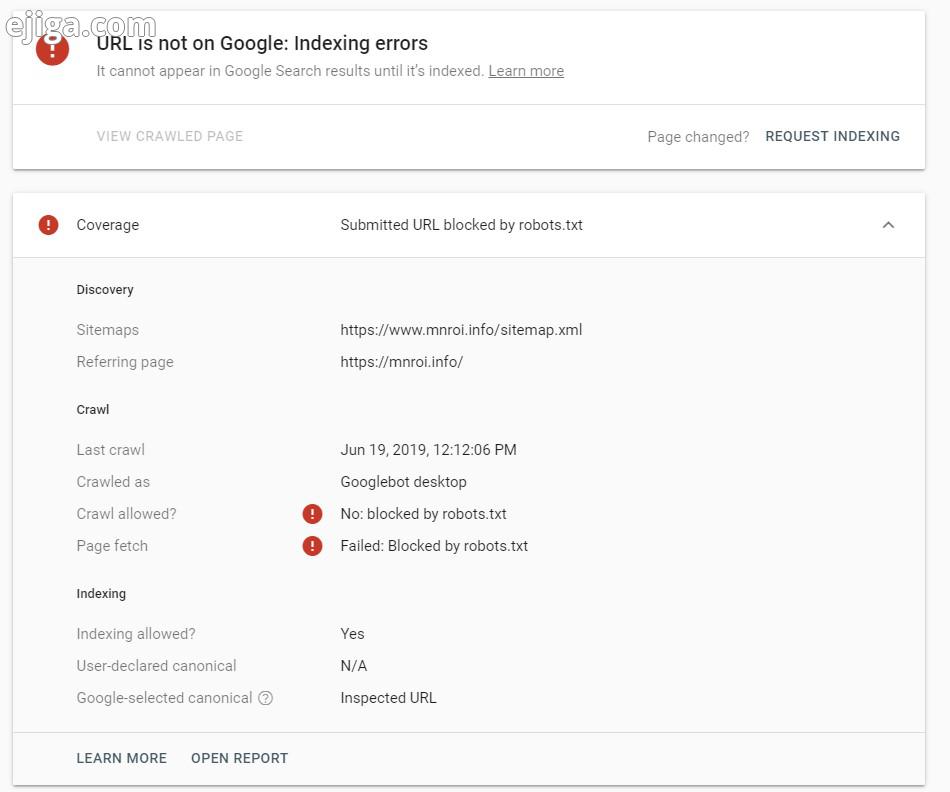Click the error icon next to Crawl allowed
This screenshot has height=792, width=950.
pyautogui.click(x=312, y=514)
